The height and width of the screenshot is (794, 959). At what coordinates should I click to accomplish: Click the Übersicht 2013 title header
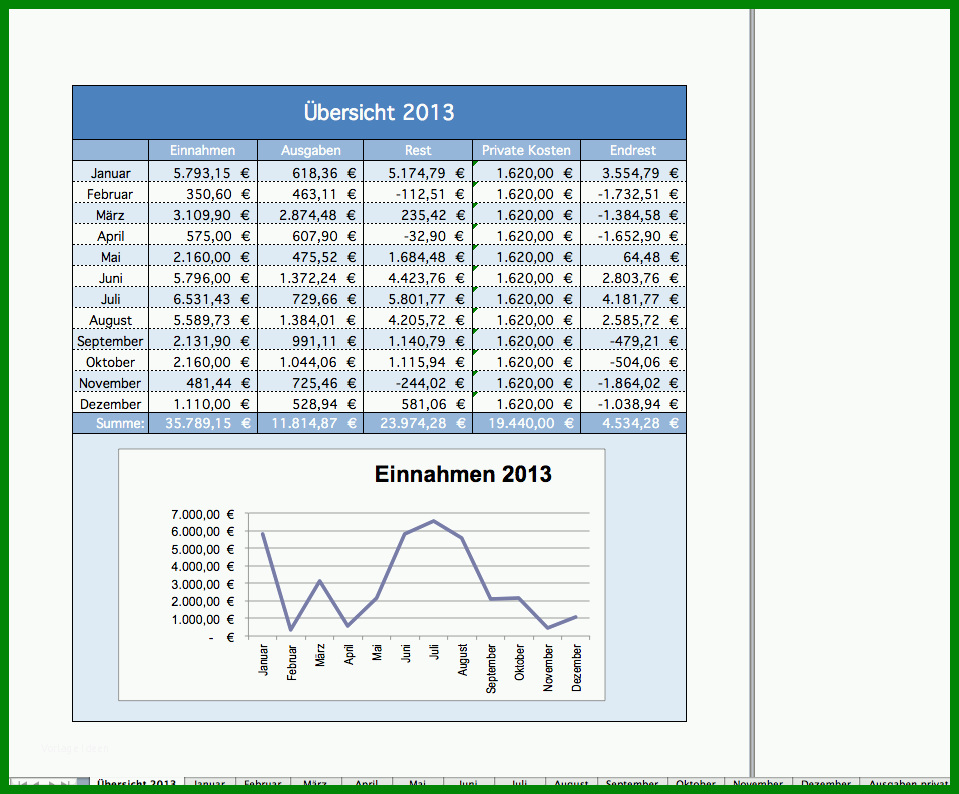379,113
